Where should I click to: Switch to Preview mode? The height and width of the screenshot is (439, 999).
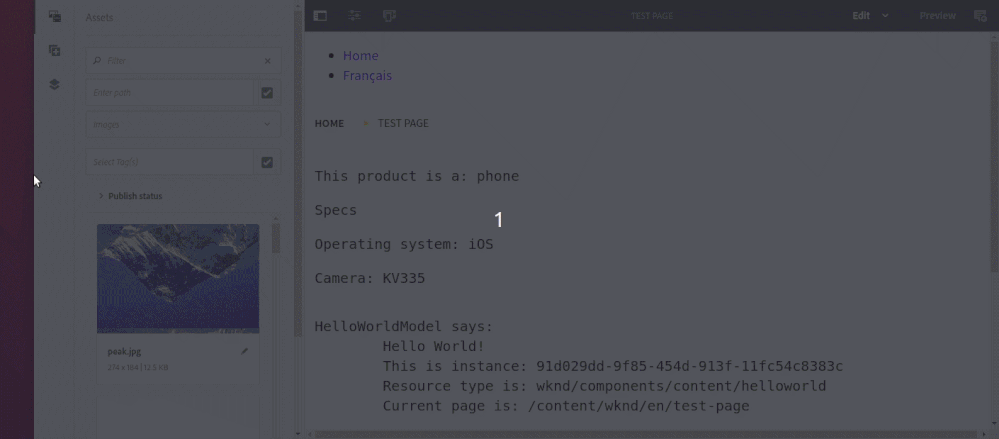(x=937, y=16)
